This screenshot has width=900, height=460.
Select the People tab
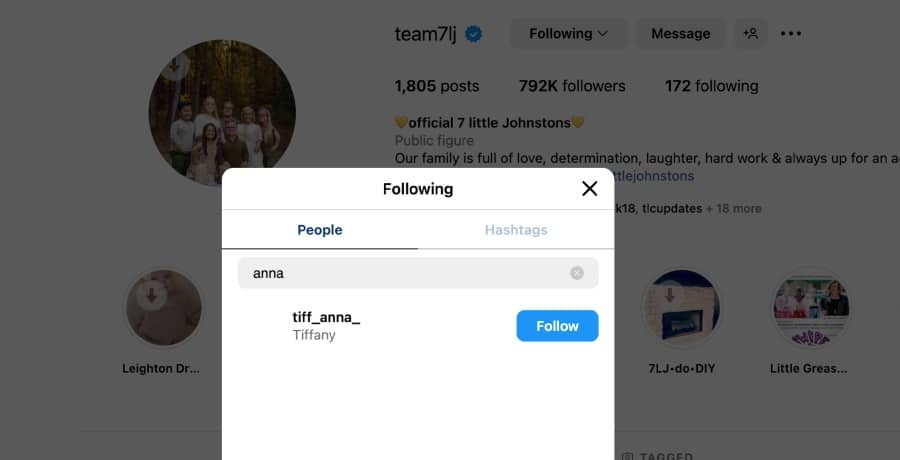320,230
